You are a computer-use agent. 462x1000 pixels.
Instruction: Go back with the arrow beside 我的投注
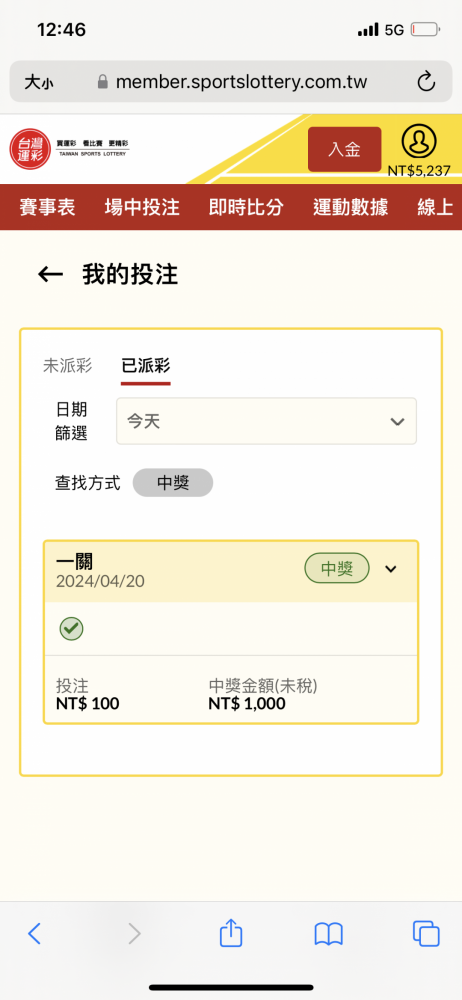(50, 275)
